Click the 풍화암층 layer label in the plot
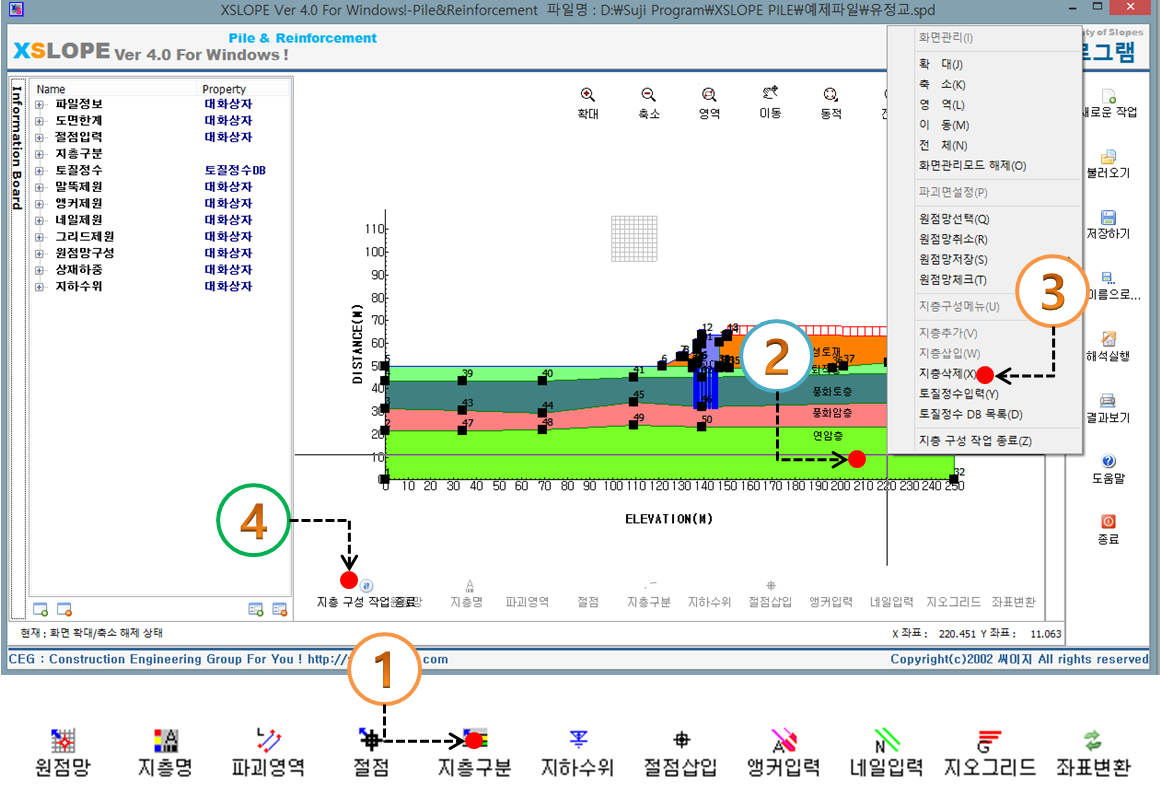1160x792 pixels. (832, 413)
